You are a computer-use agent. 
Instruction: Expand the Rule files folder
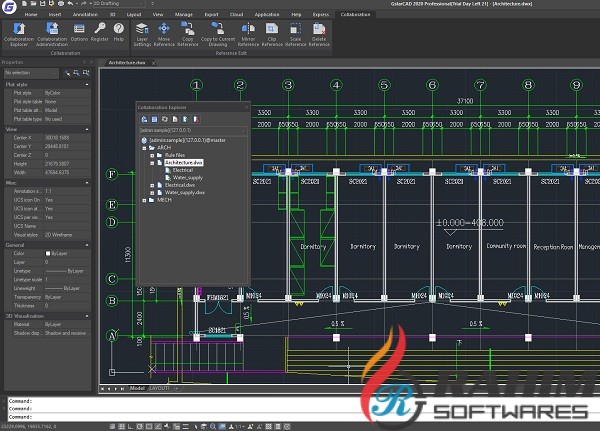coord(152,155)
